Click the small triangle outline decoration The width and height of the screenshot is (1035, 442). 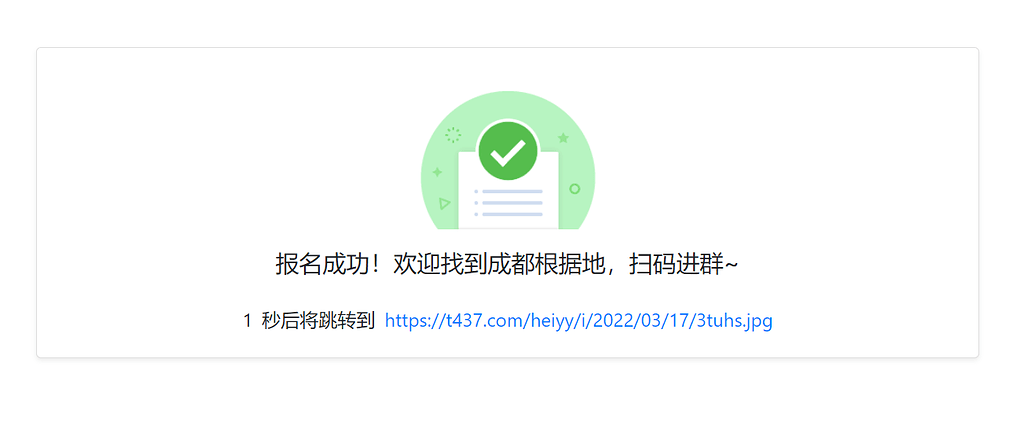click(x=445, y=204)
